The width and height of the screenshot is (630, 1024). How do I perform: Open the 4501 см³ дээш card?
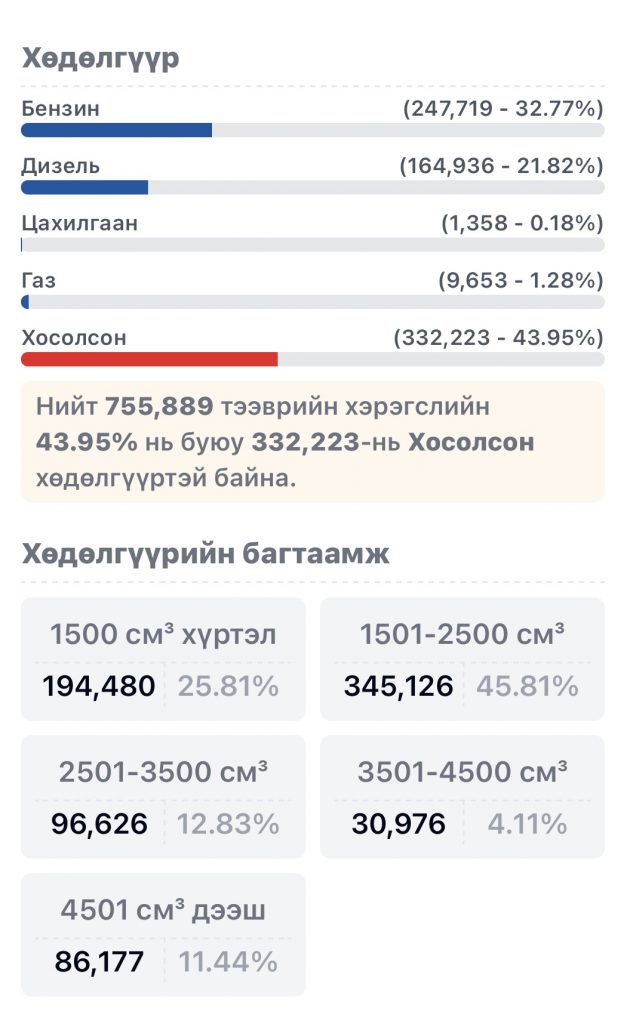click(x=163, y=935)
